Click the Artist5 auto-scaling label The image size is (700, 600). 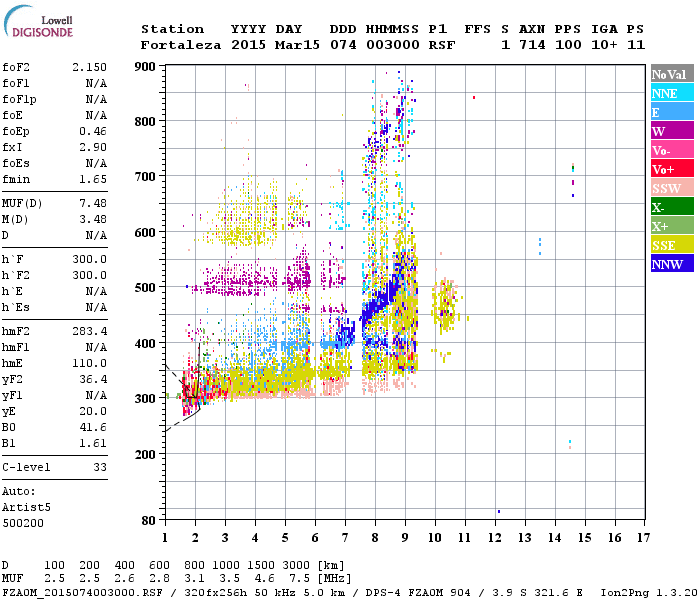[26, 508]
